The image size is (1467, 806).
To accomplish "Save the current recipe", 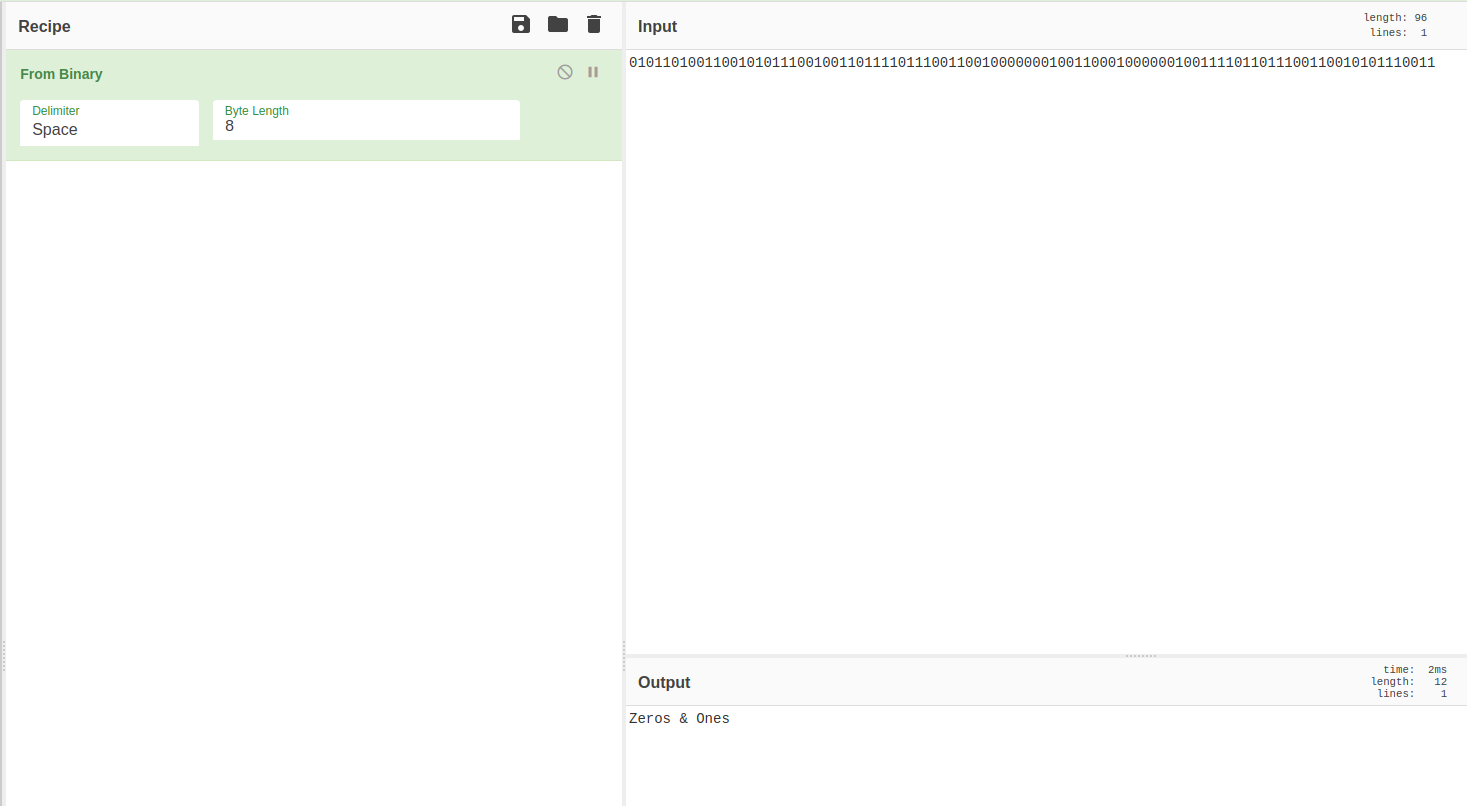I will click(521, 24).
